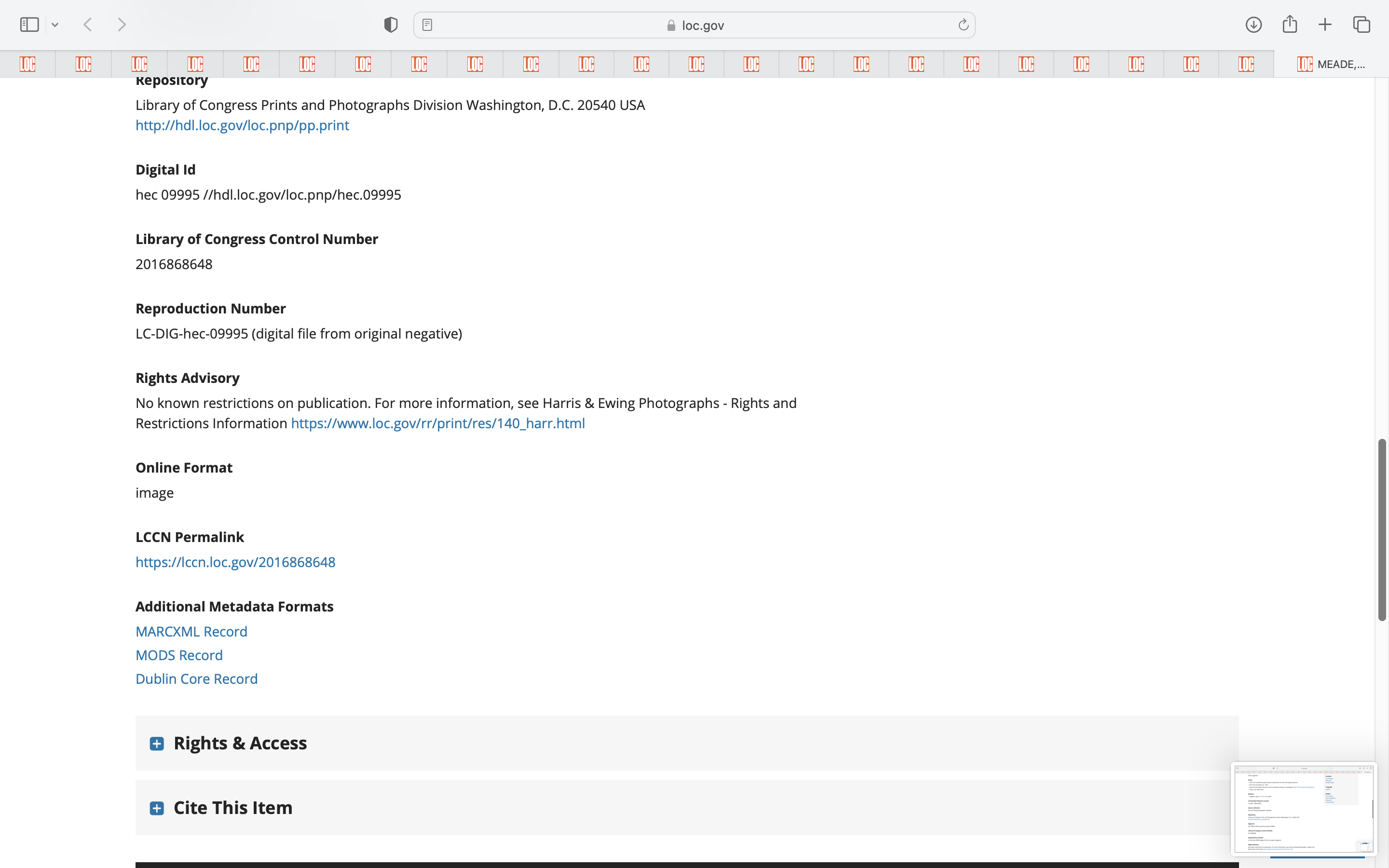
Task: Select the first LOC tab
Action: pyautogui.click(x=27, y=64)
